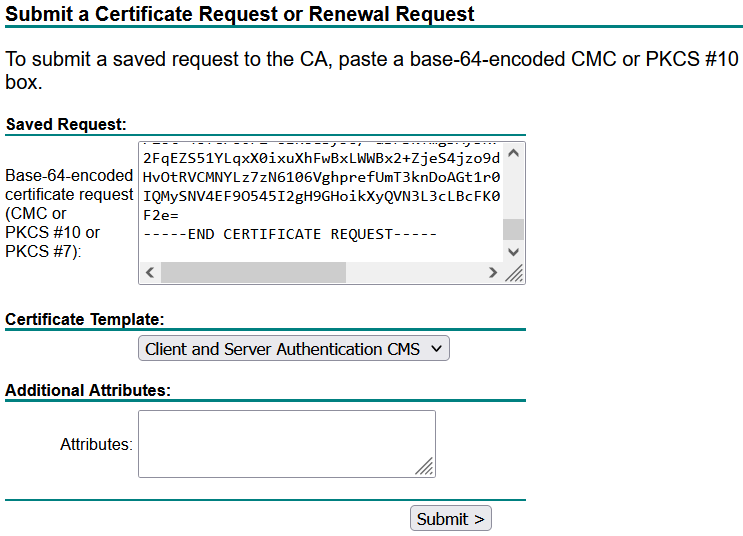Screen dimensions: 743x536
Task: Click the right arrow of the horizontal scrollbar
Action: pos(493,273)
